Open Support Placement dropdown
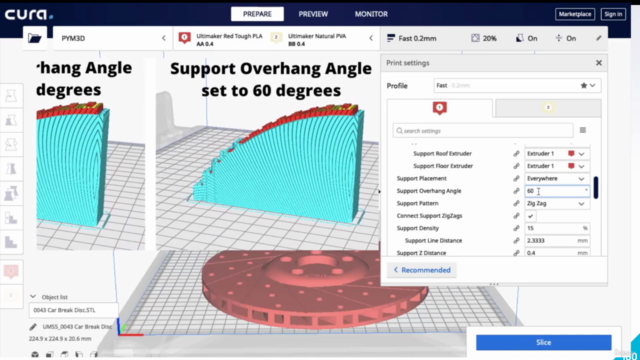The width and height of the screenshot is (640, 360). tap(557, 178)
